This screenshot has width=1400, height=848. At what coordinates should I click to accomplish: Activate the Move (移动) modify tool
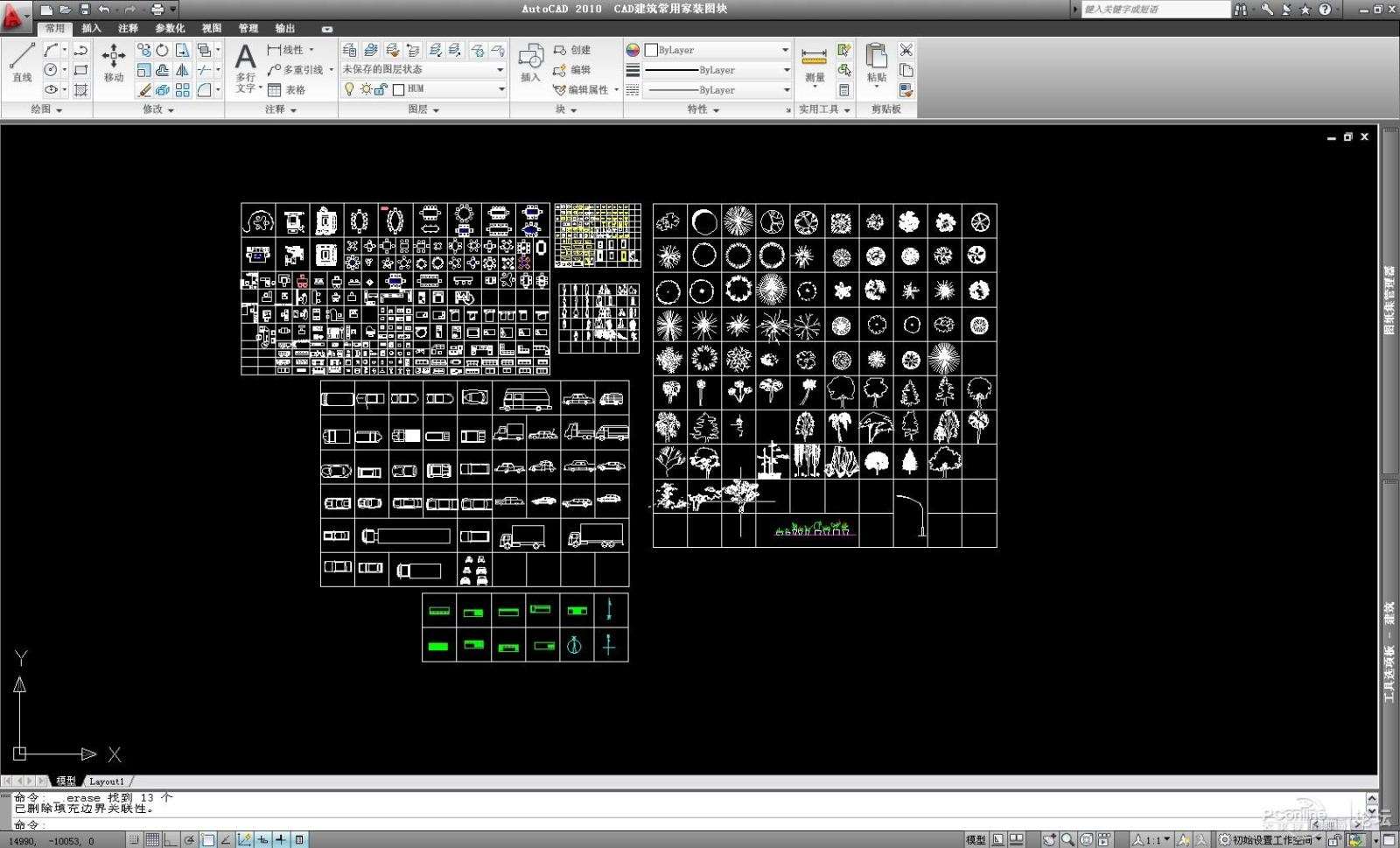click(x=112, y=61)
